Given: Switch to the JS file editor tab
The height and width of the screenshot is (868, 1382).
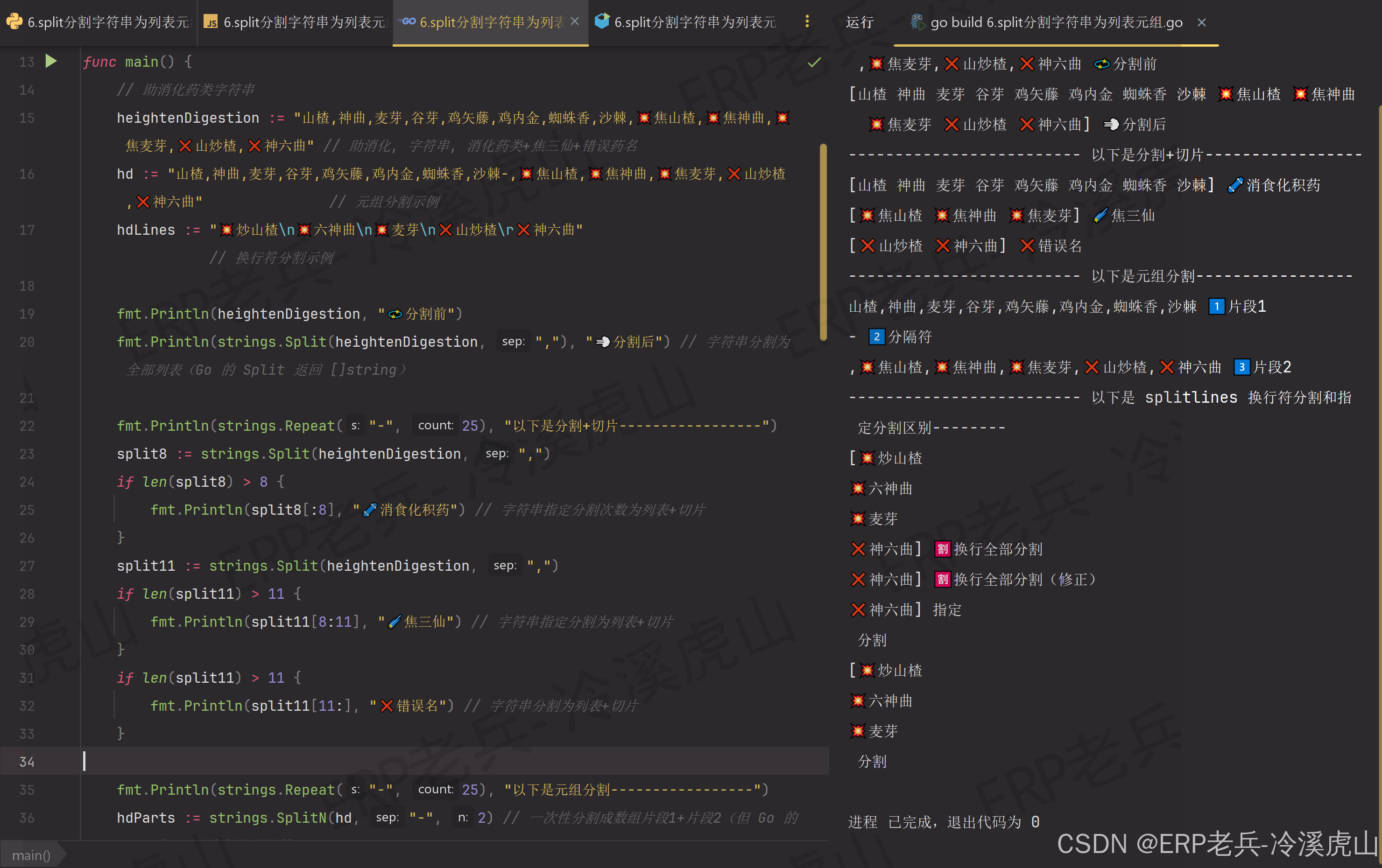Looking at the screenshot, I should [x=295, y=22].
